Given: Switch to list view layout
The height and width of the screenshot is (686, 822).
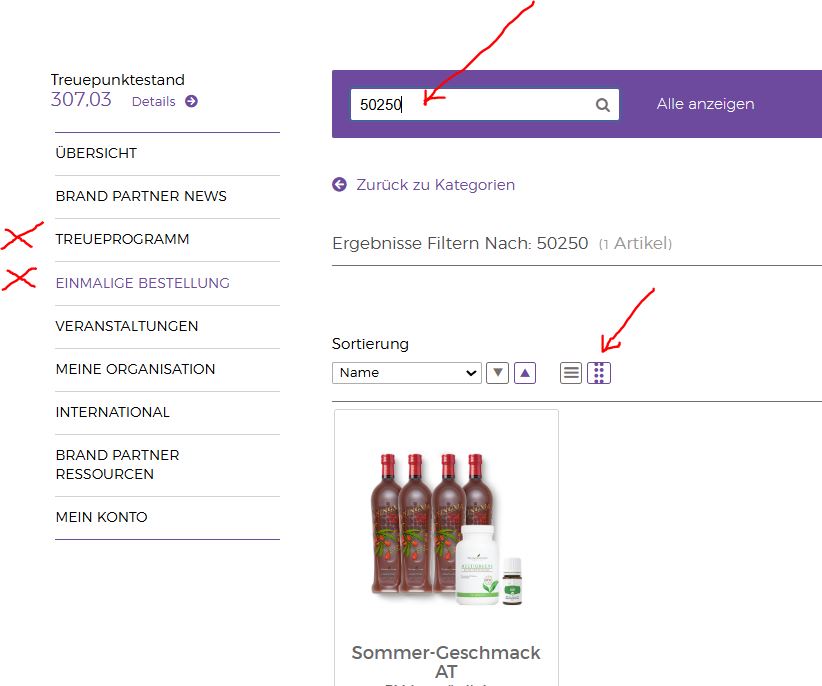Looking at the screenshot, I should click(x=571, y=373).
